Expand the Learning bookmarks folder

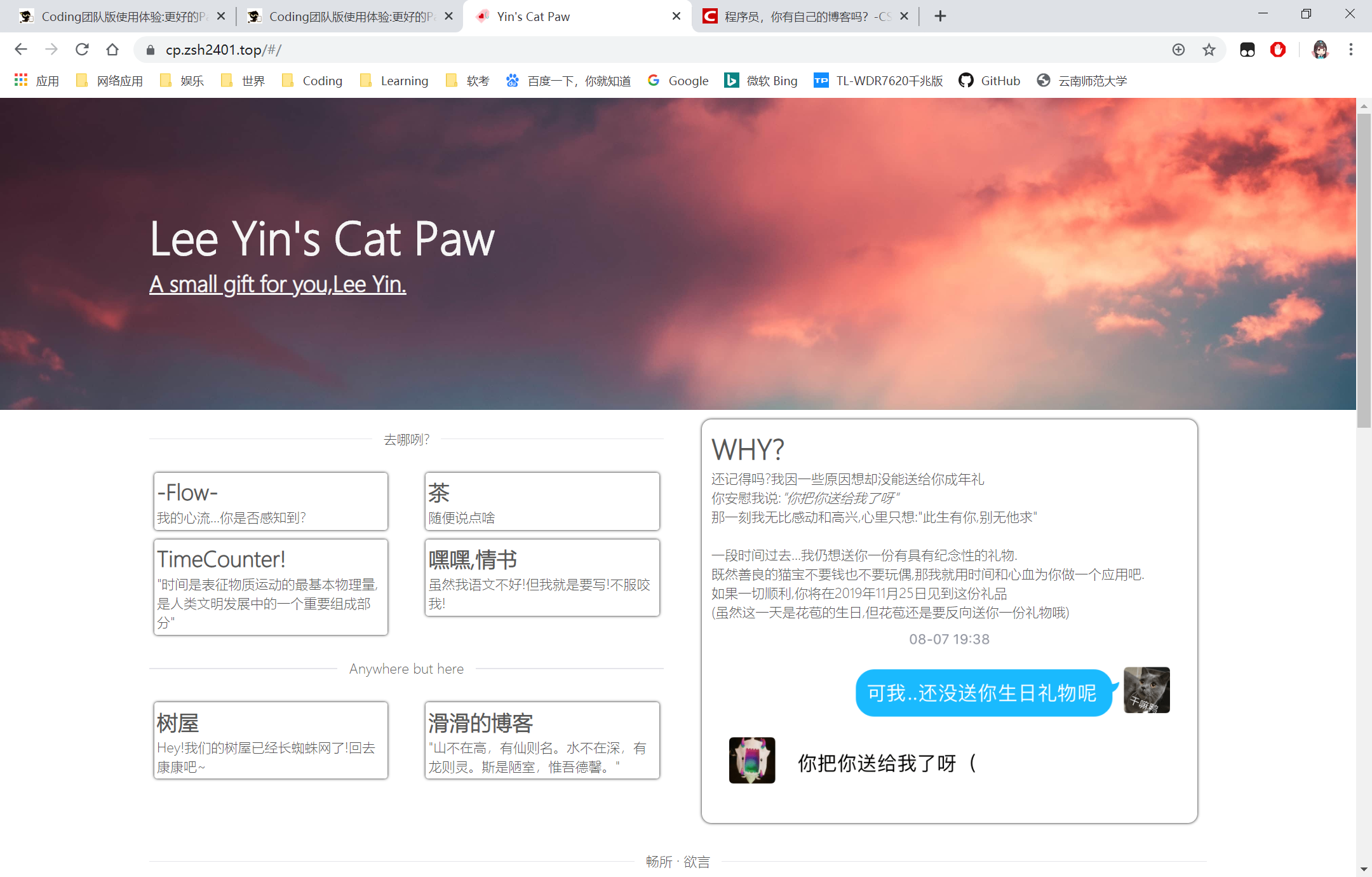tap(394, 81)
